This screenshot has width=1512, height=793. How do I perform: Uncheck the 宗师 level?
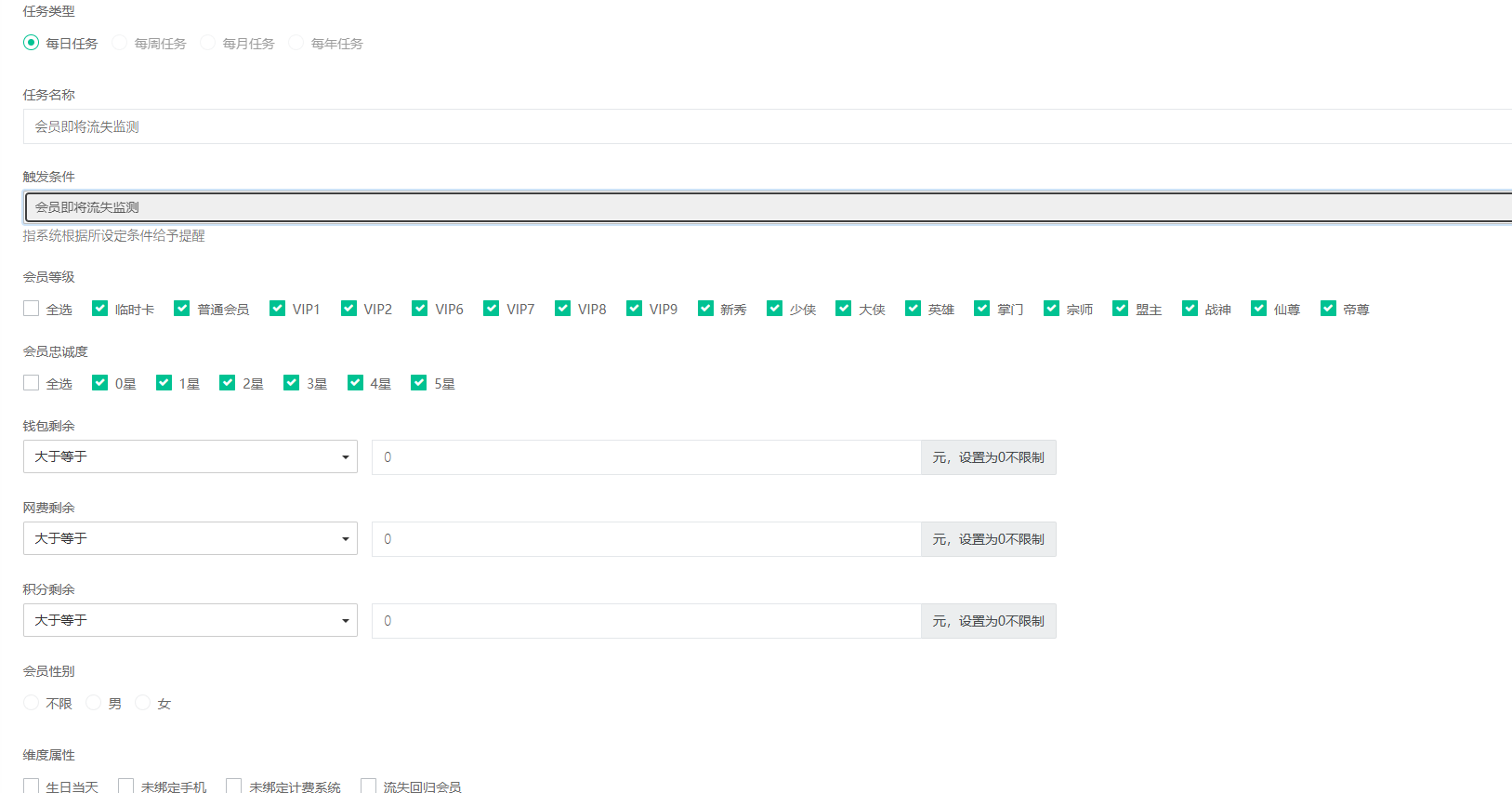1051,309
